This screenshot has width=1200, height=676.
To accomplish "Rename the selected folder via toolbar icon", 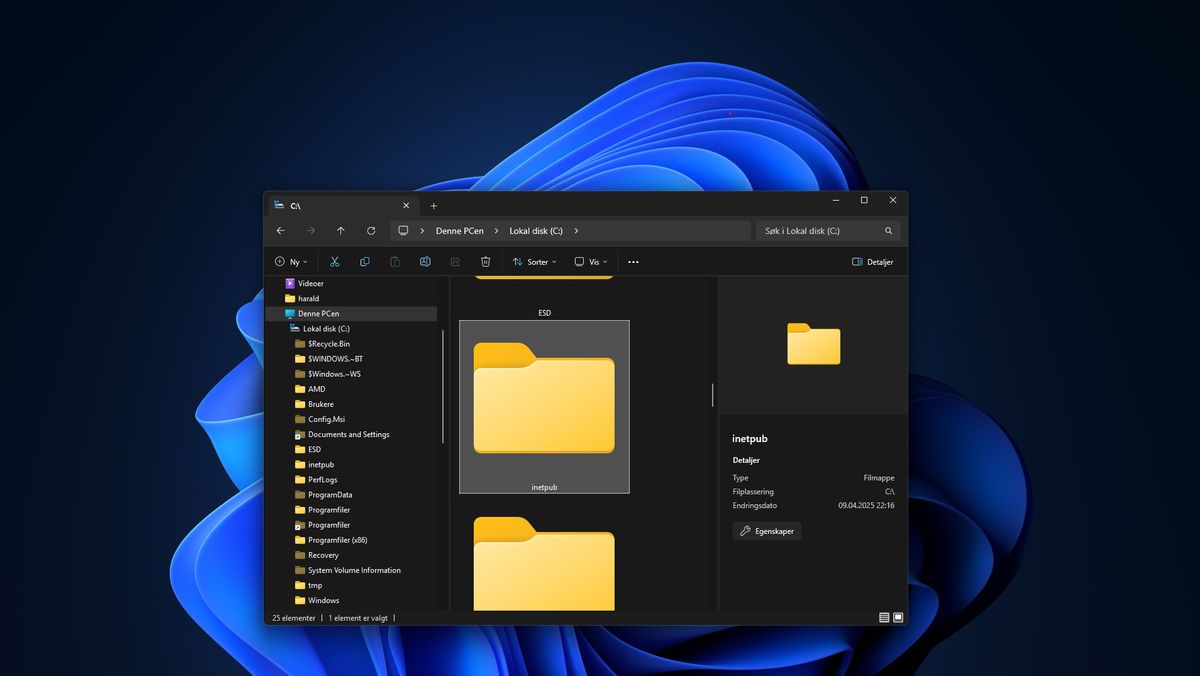I will (x=425, y=262).
